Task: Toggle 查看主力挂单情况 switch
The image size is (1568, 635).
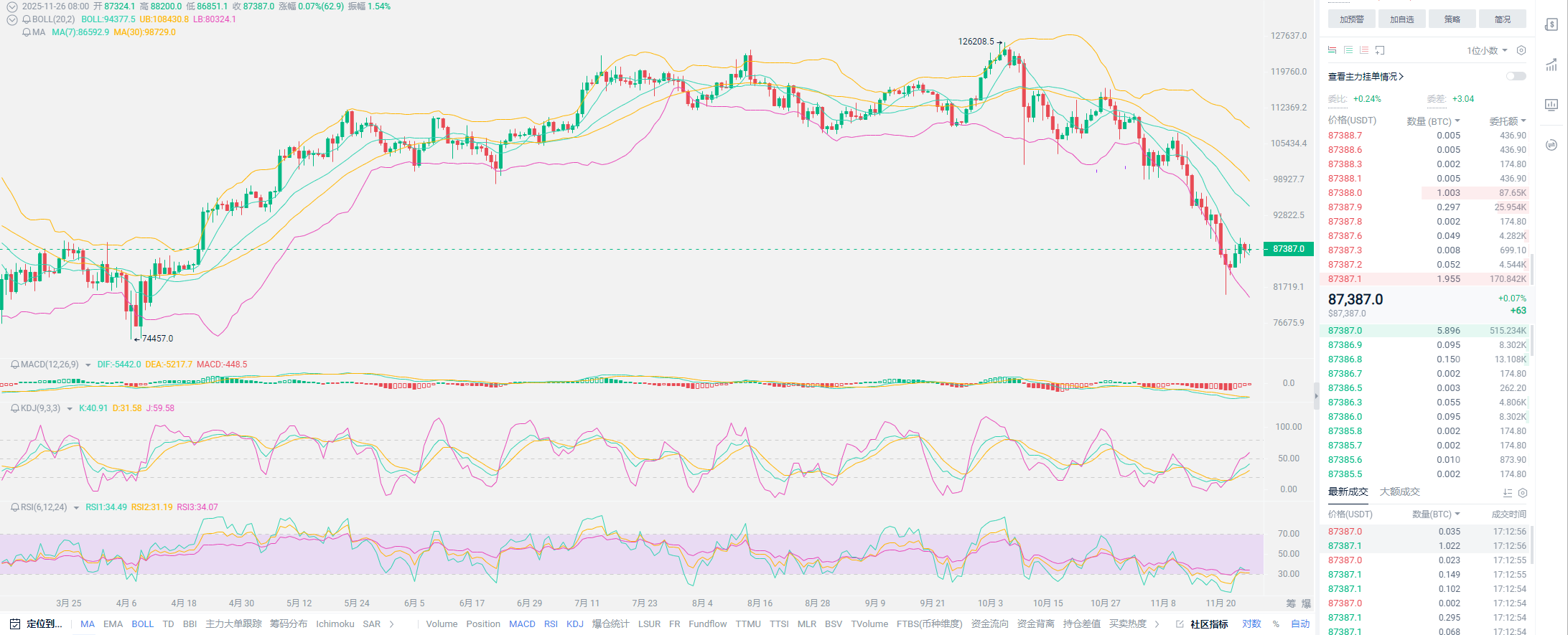Action: point(1516,76)
